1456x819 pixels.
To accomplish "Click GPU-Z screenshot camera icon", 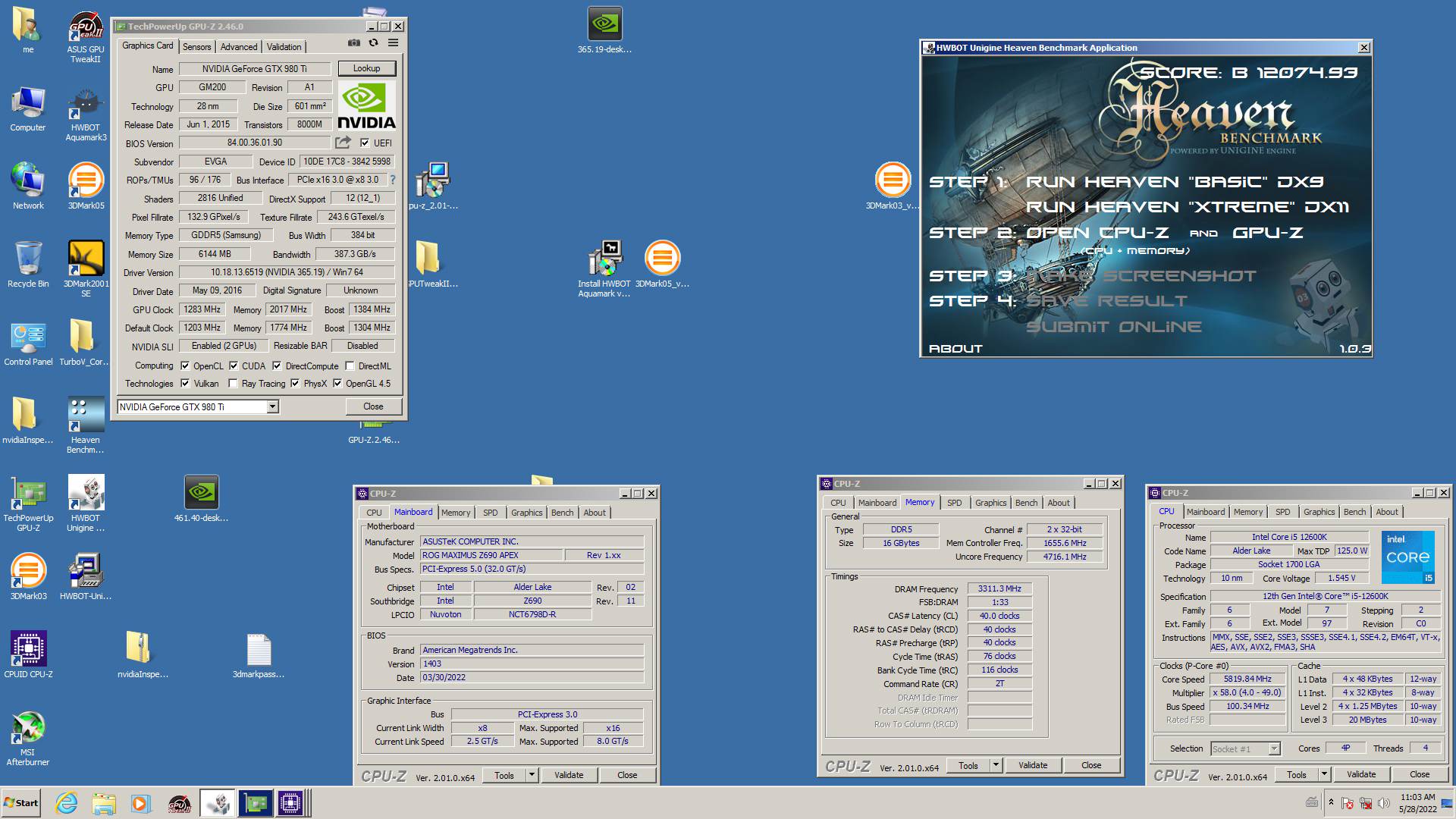I will 354,43.
